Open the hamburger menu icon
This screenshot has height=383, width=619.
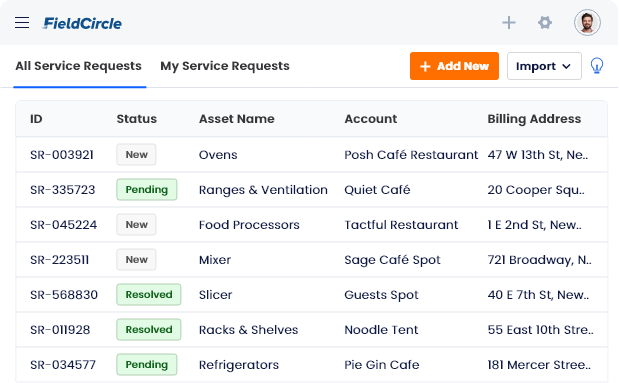pos(22,23)
